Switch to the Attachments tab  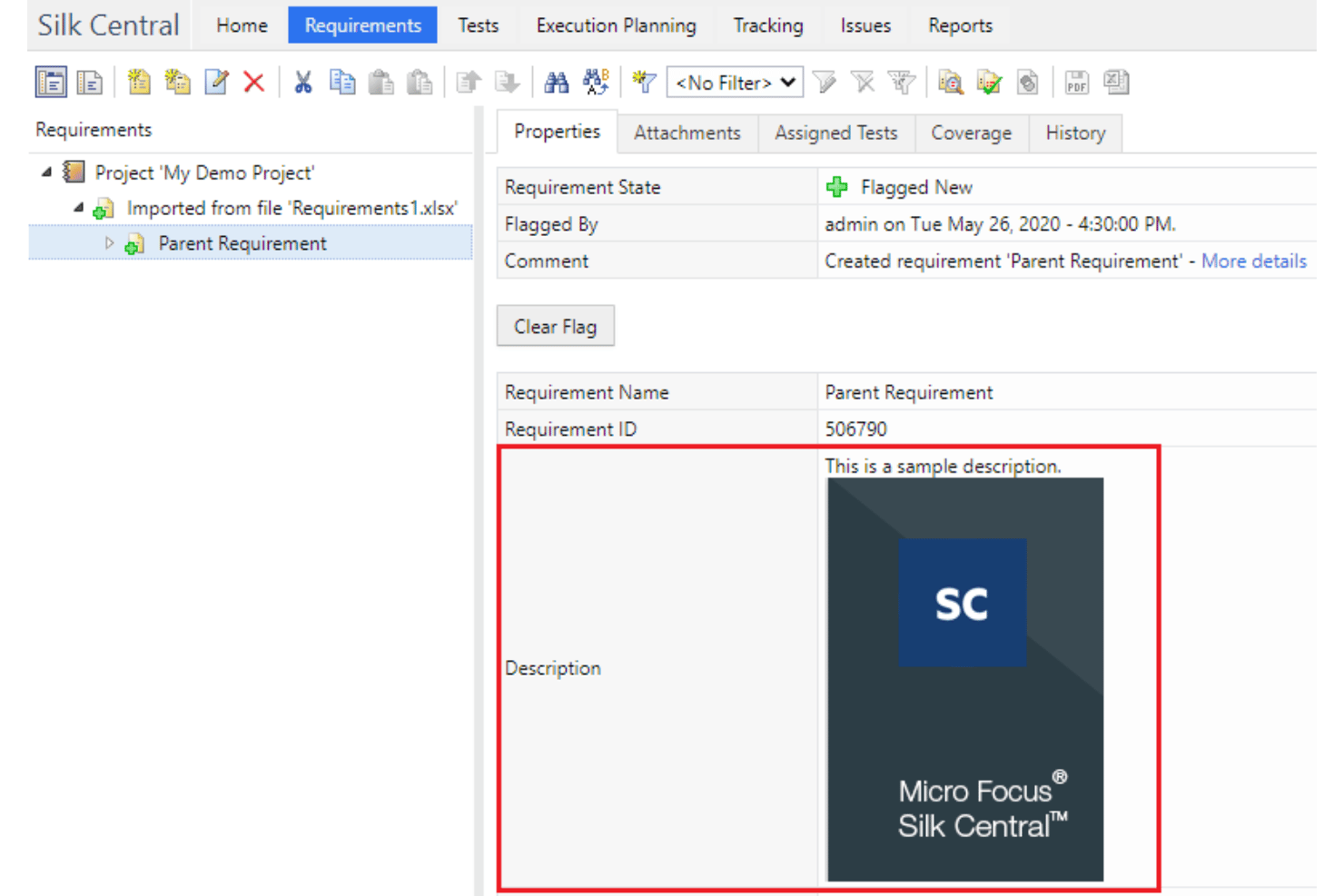(x=687, y=133)
